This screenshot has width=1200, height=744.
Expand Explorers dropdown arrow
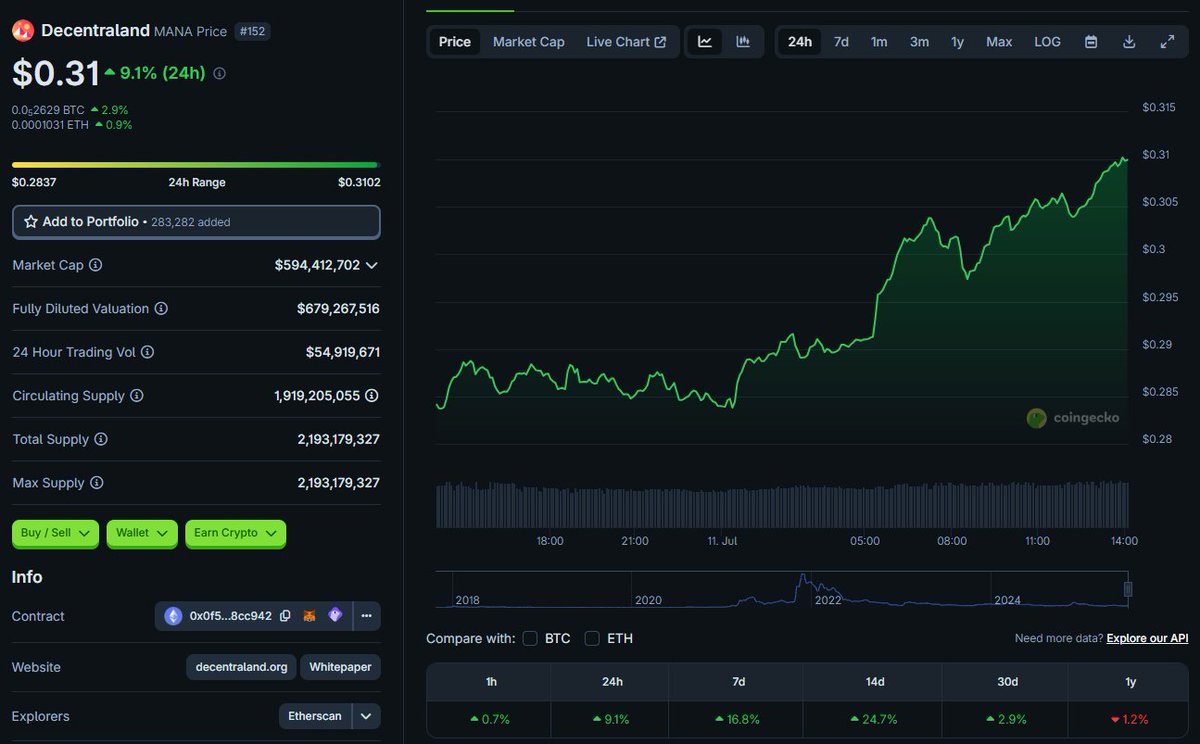point(367,716)
